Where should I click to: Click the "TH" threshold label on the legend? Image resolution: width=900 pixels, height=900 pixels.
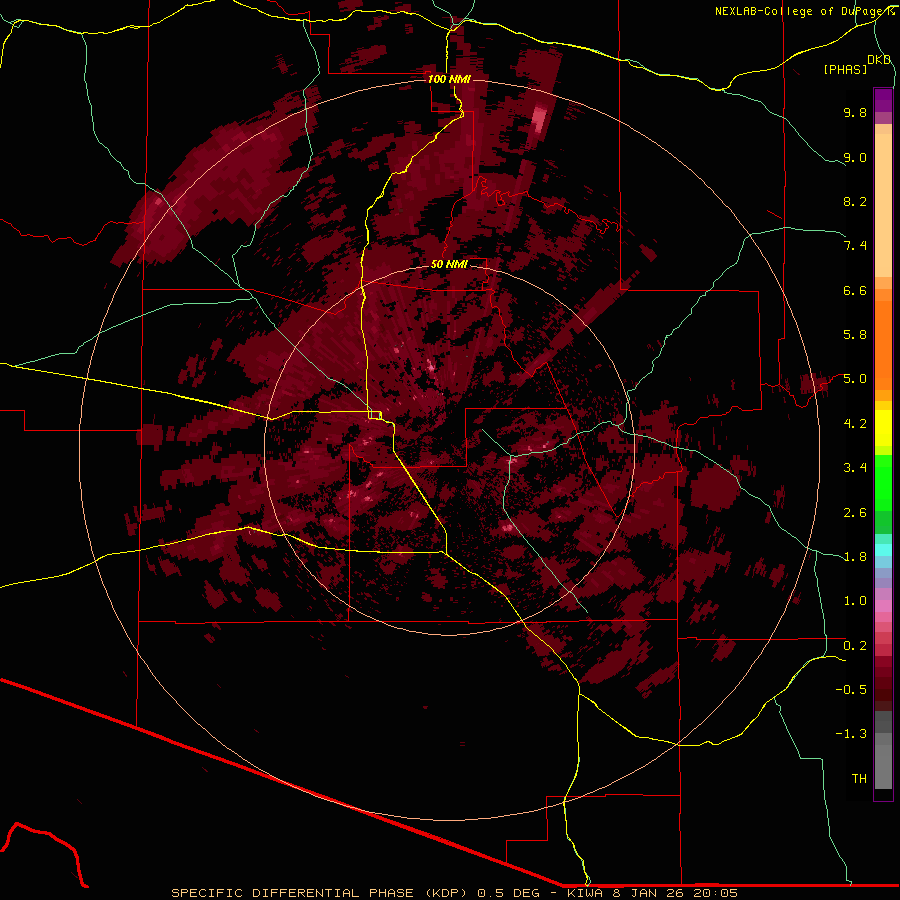[x=859, y=779]
